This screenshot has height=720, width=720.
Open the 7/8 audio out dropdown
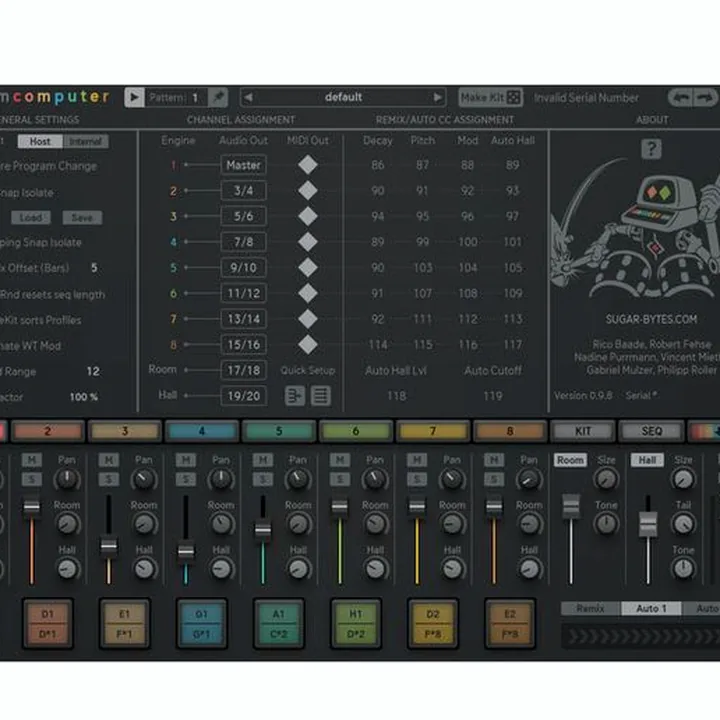click(x=243, y=242)
